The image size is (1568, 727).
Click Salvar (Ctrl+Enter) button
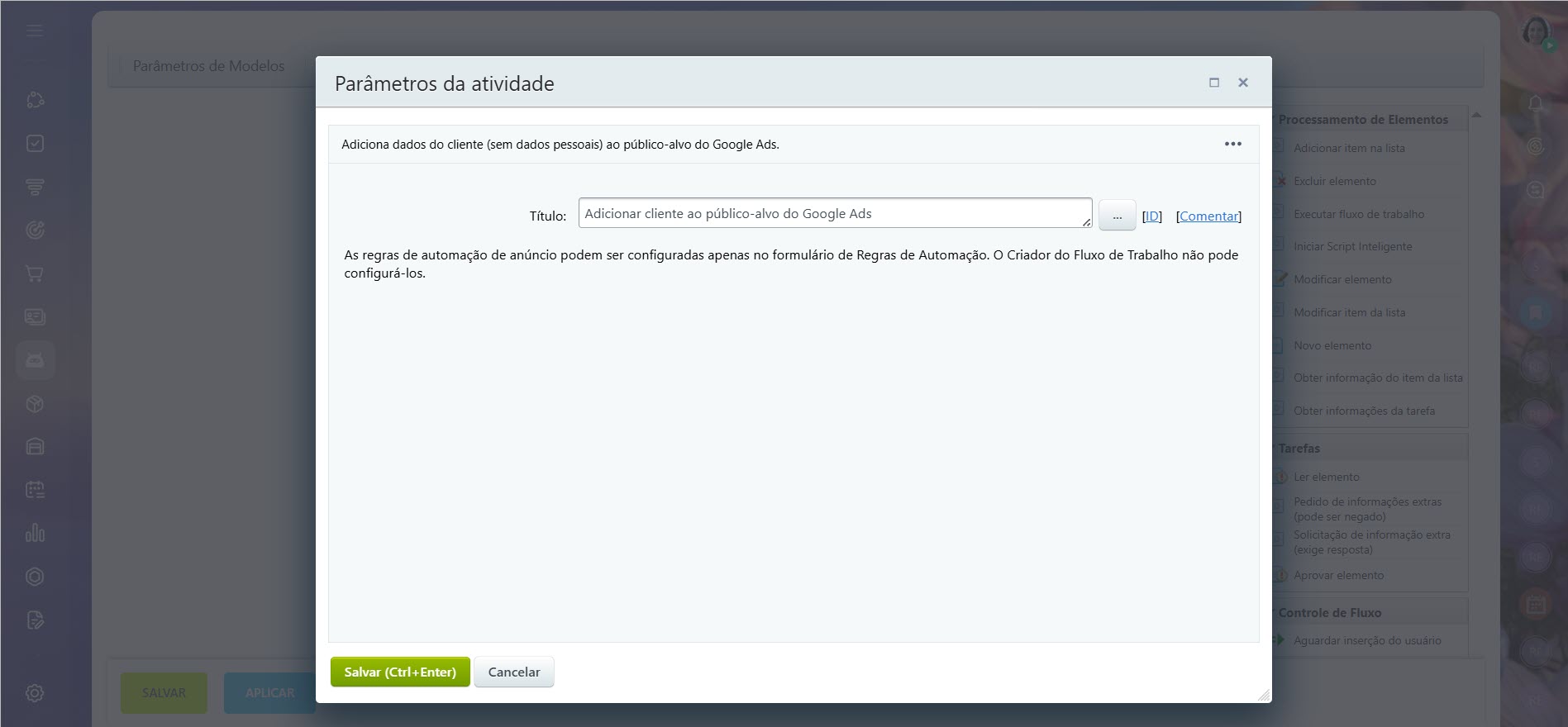coord(400,672)
